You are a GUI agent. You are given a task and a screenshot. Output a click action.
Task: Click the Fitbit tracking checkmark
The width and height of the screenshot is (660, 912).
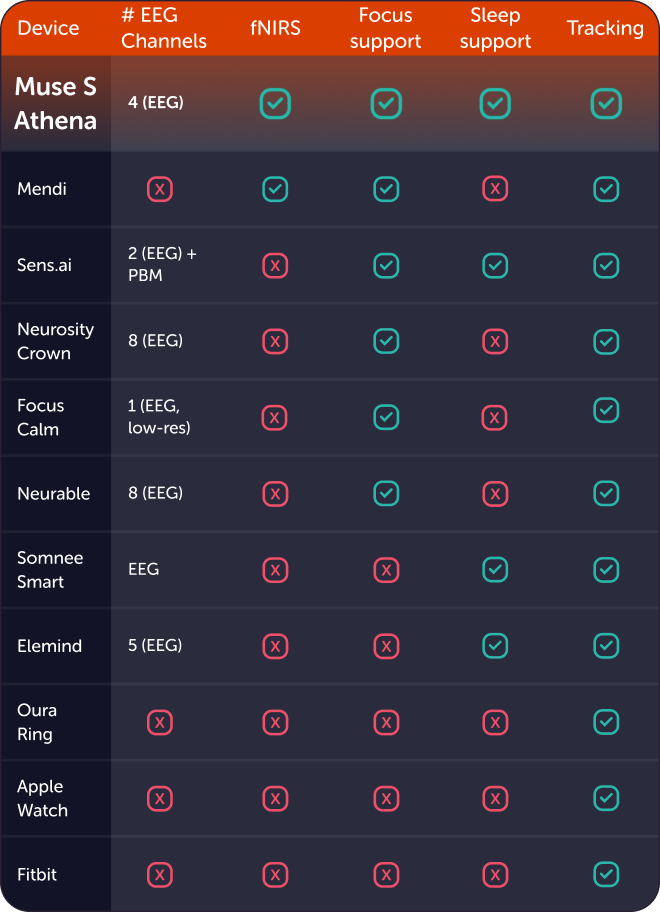coord(606,874)
